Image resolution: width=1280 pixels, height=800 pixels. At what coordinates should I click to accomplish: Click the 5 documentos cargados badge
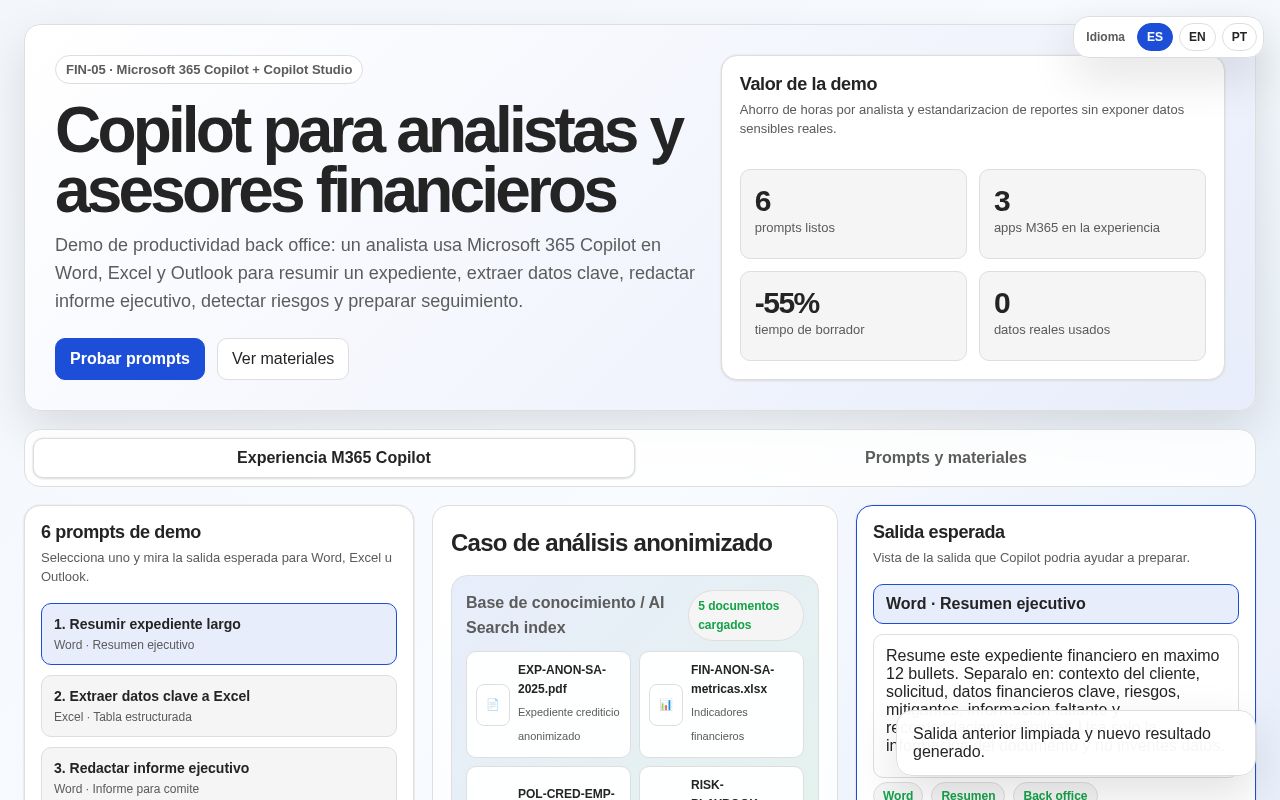click(x=746, y=615)
